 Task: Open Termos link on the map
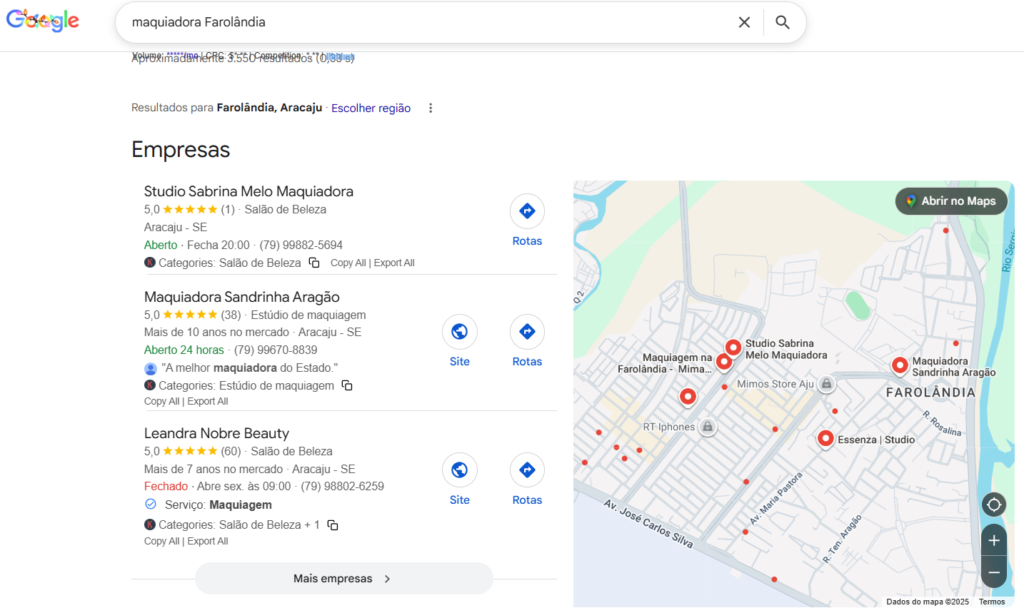click(991, 601)
